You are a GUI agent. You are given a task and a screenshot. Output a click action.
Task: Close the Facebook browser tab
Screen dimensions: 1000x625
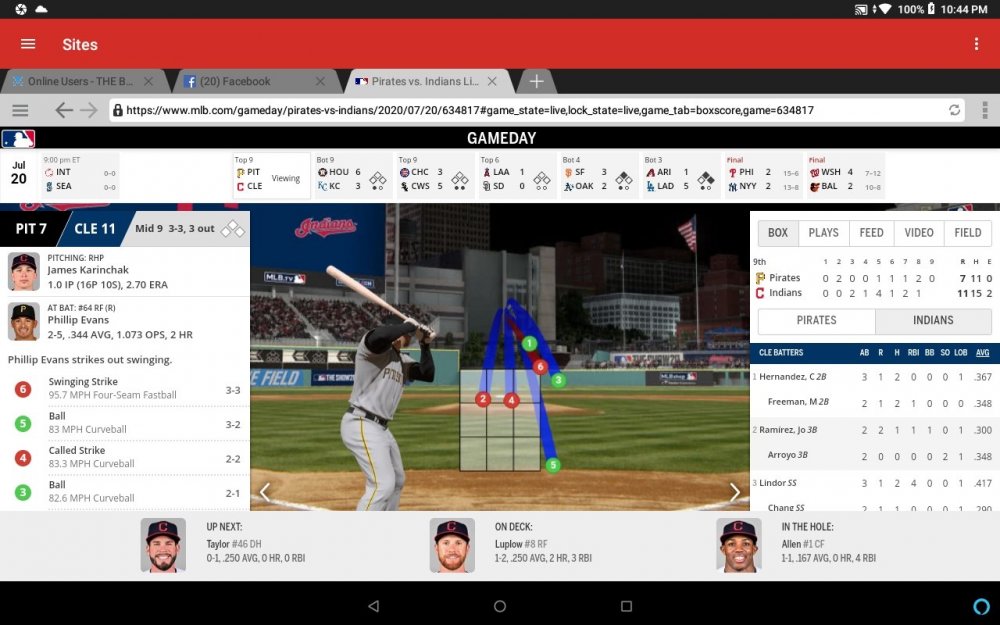point(320,81)
